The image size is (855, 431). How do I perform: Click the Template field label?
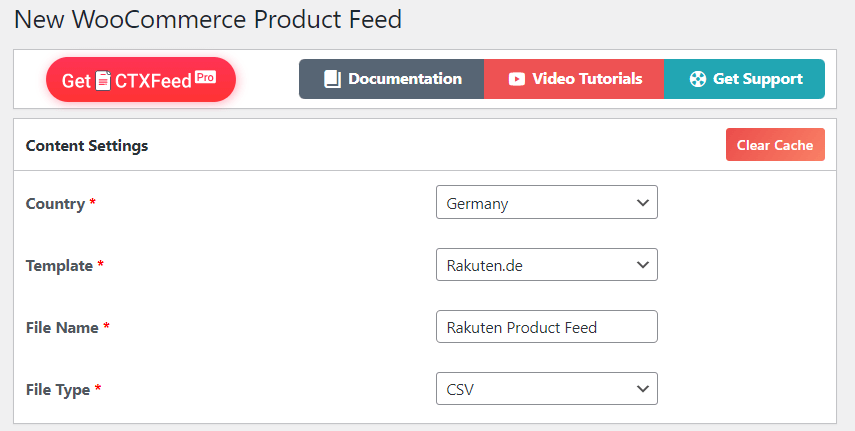[x=59, y=266]
